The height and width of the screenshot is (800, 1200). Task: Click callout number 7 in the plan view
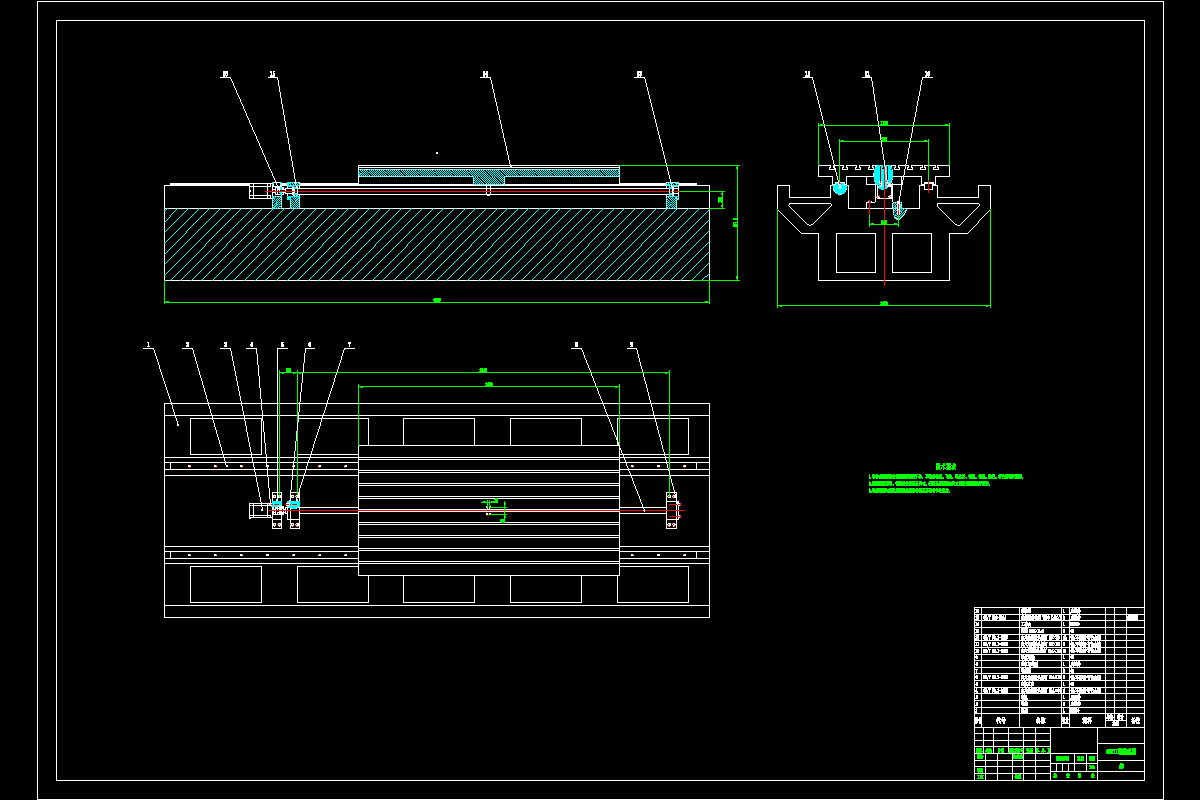pos(349,345)
